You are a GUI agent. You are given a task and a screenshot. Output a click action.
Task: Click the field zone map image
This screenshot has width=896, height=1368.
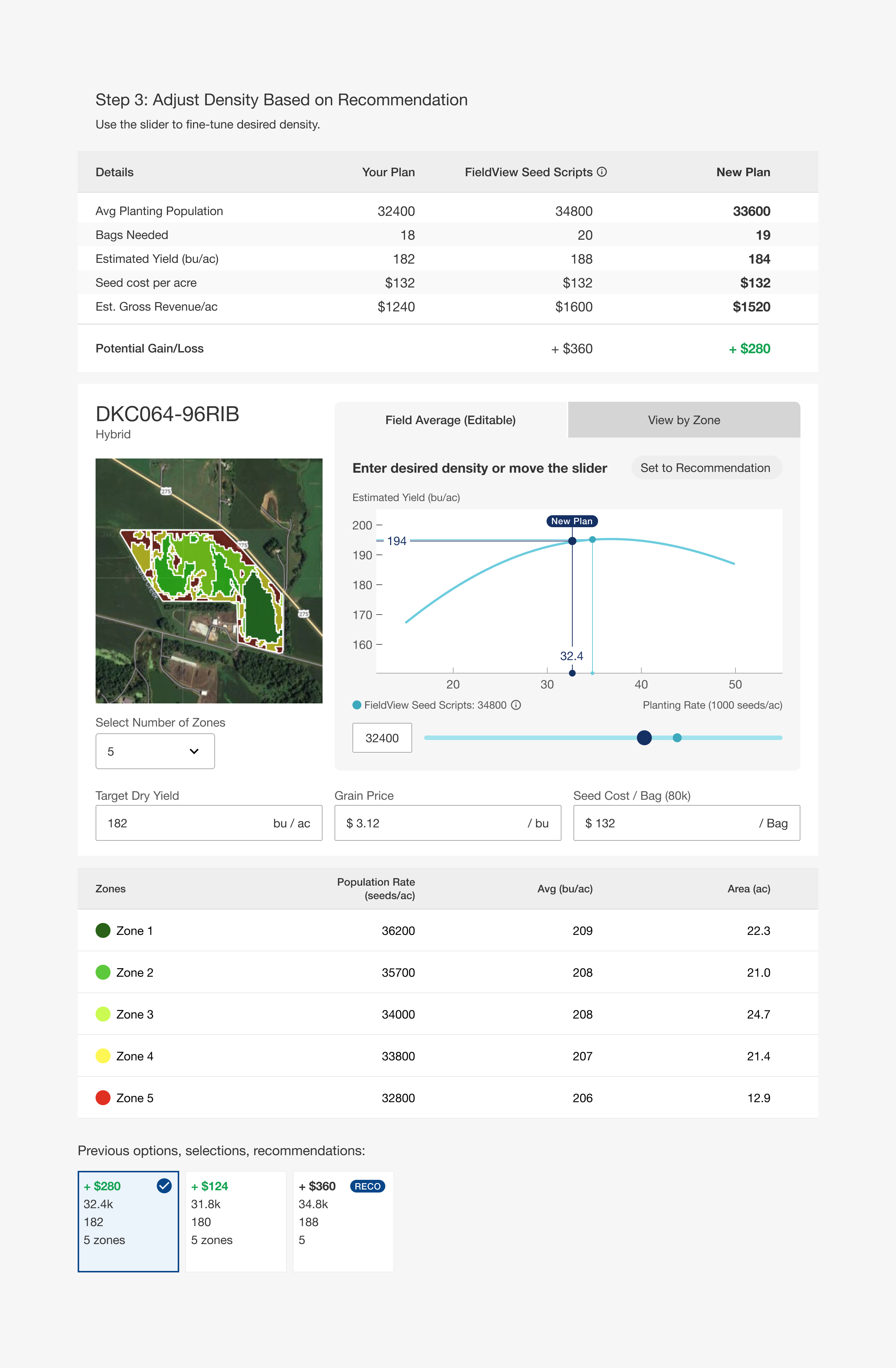pyautogui.click(x=209, y=581)
